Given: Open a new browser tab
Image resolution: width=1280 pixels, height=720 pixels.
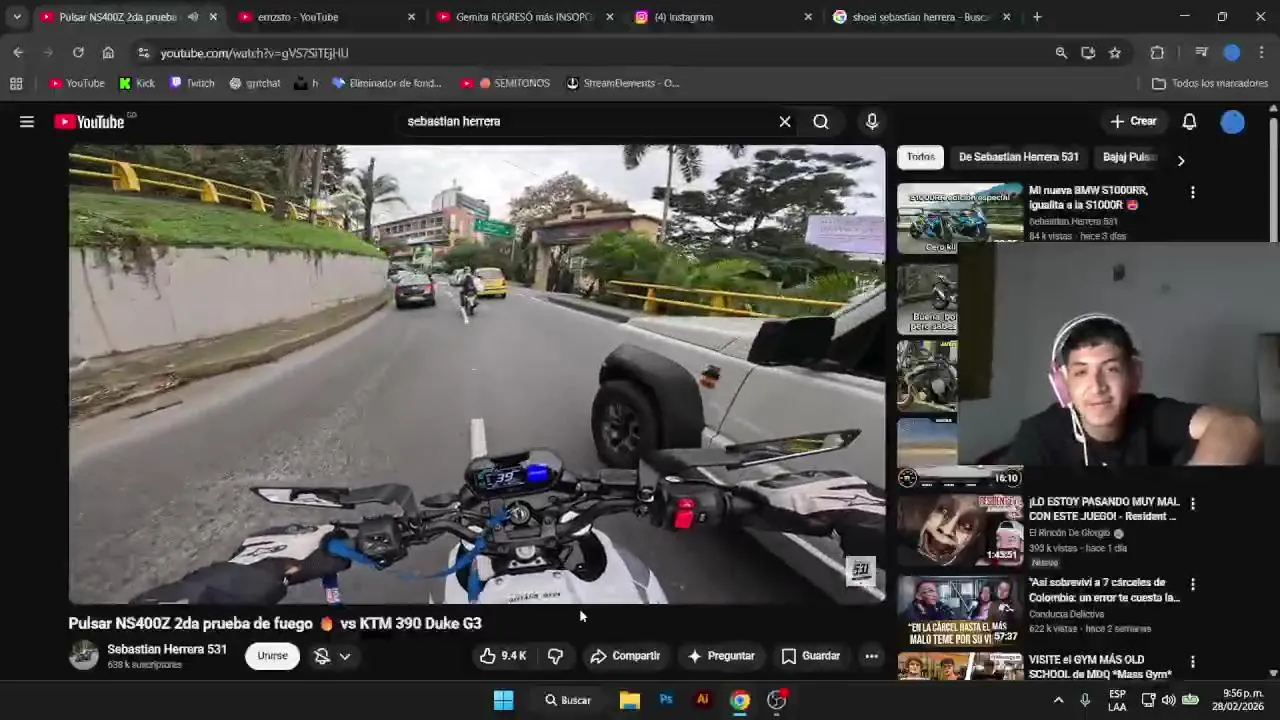Looking at the screenshot, I should (1037, 17).
